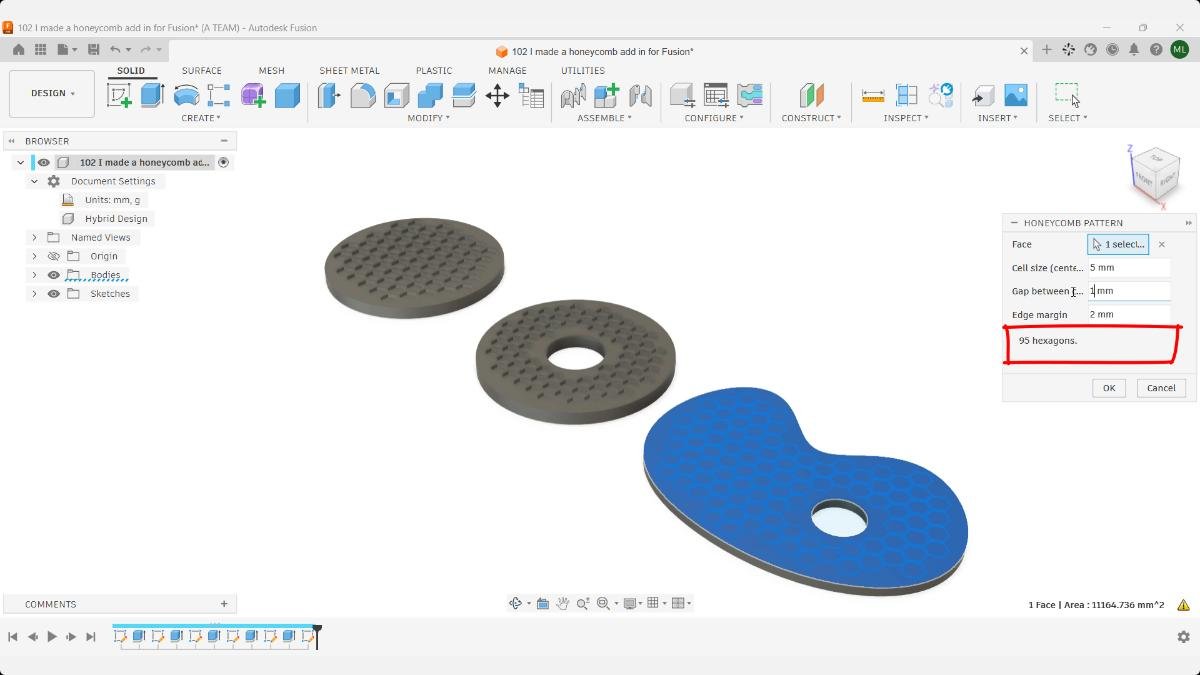1200x675 pixels.
Task: Select the Move/Copy arrows tool
Action: pyautogui.click(x=497, y=95)
